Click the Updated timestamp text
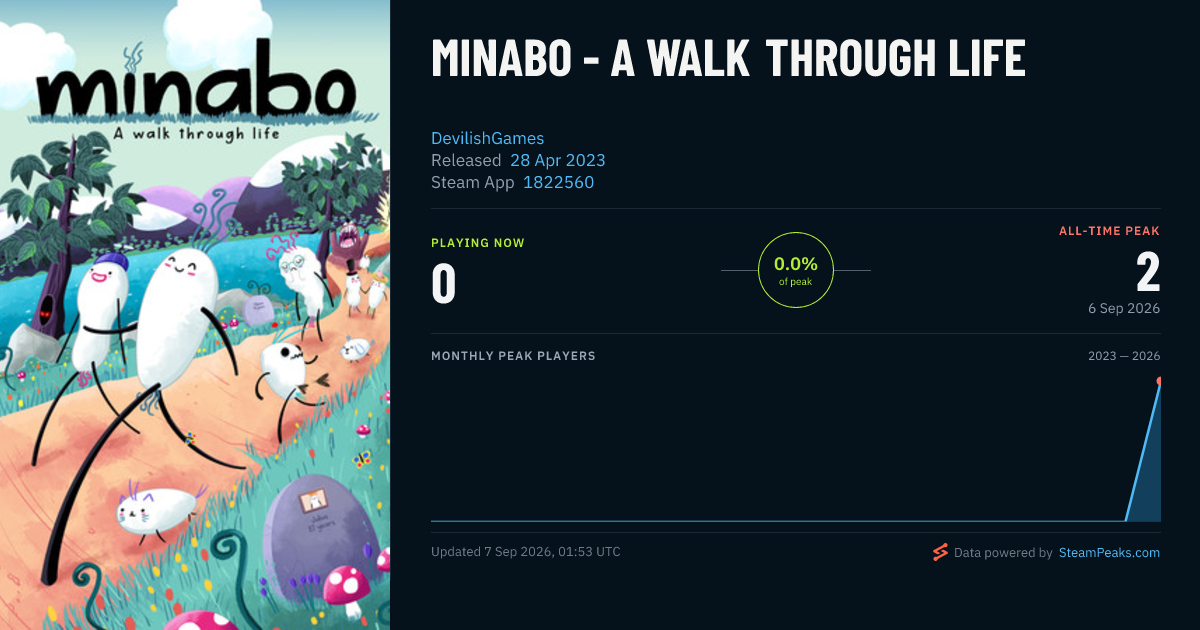1200x630 pixels. pyautogui.click(x=525, y=552)
